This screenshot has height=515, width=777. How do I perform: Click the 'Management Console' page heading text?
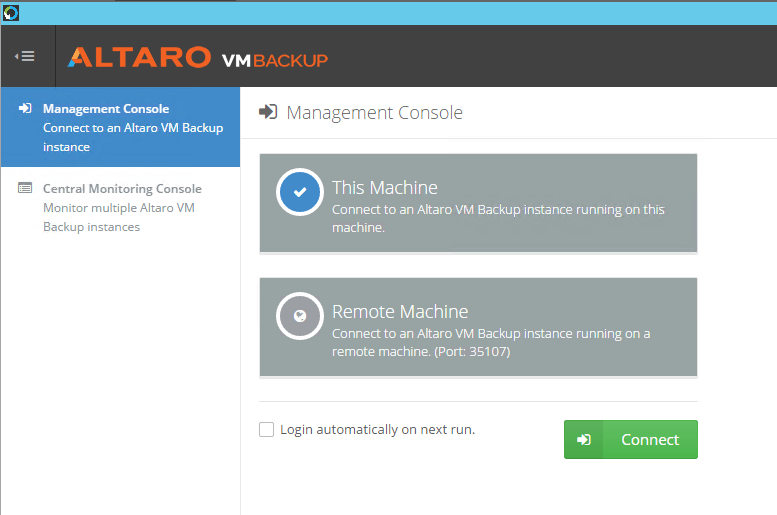pos(375,113)
